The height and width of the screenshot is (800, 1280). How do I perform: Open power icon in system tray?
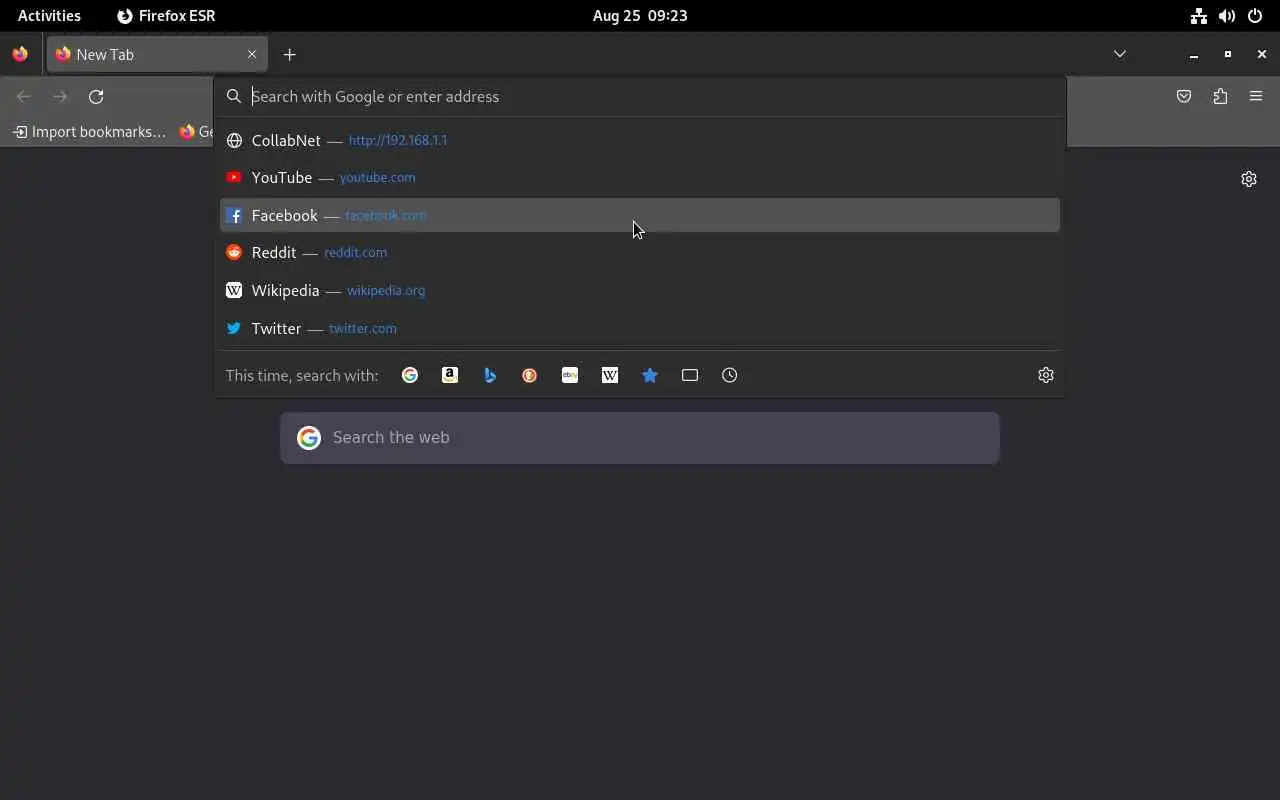[x=1254, y=15]
